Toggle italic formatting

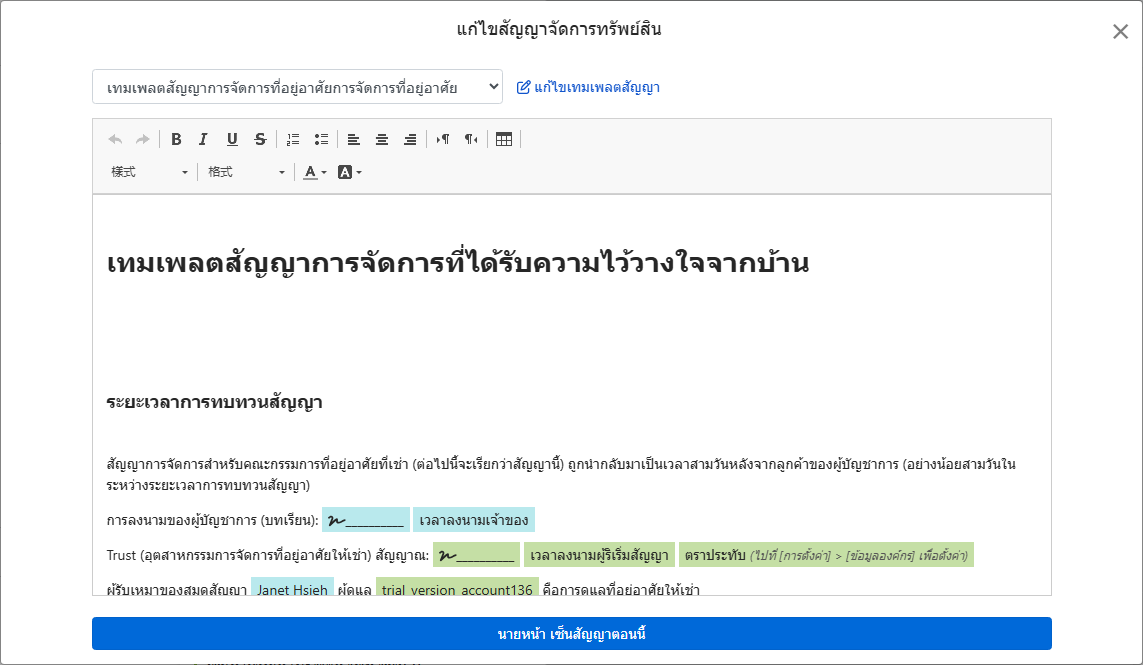point(203,139)
